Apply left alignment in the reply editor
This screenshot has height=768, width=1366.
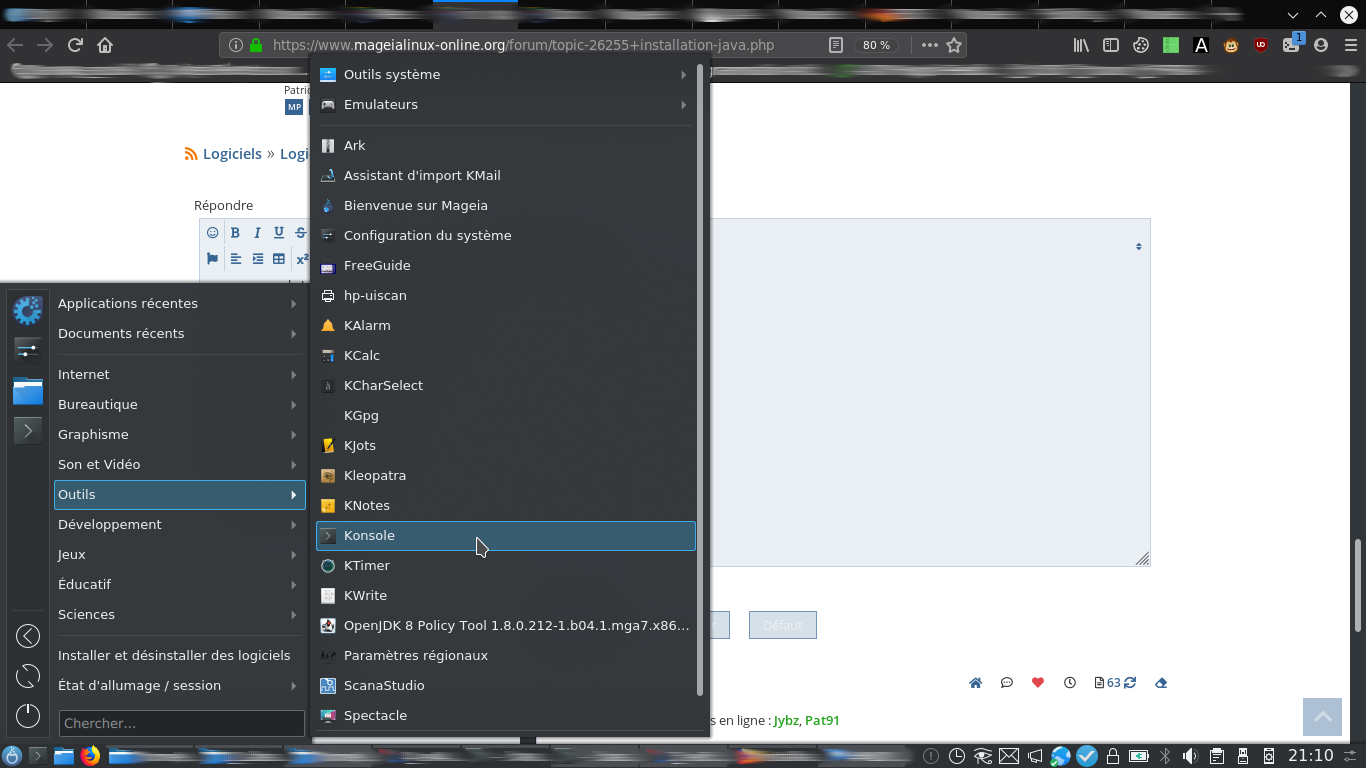pos(236,259)
